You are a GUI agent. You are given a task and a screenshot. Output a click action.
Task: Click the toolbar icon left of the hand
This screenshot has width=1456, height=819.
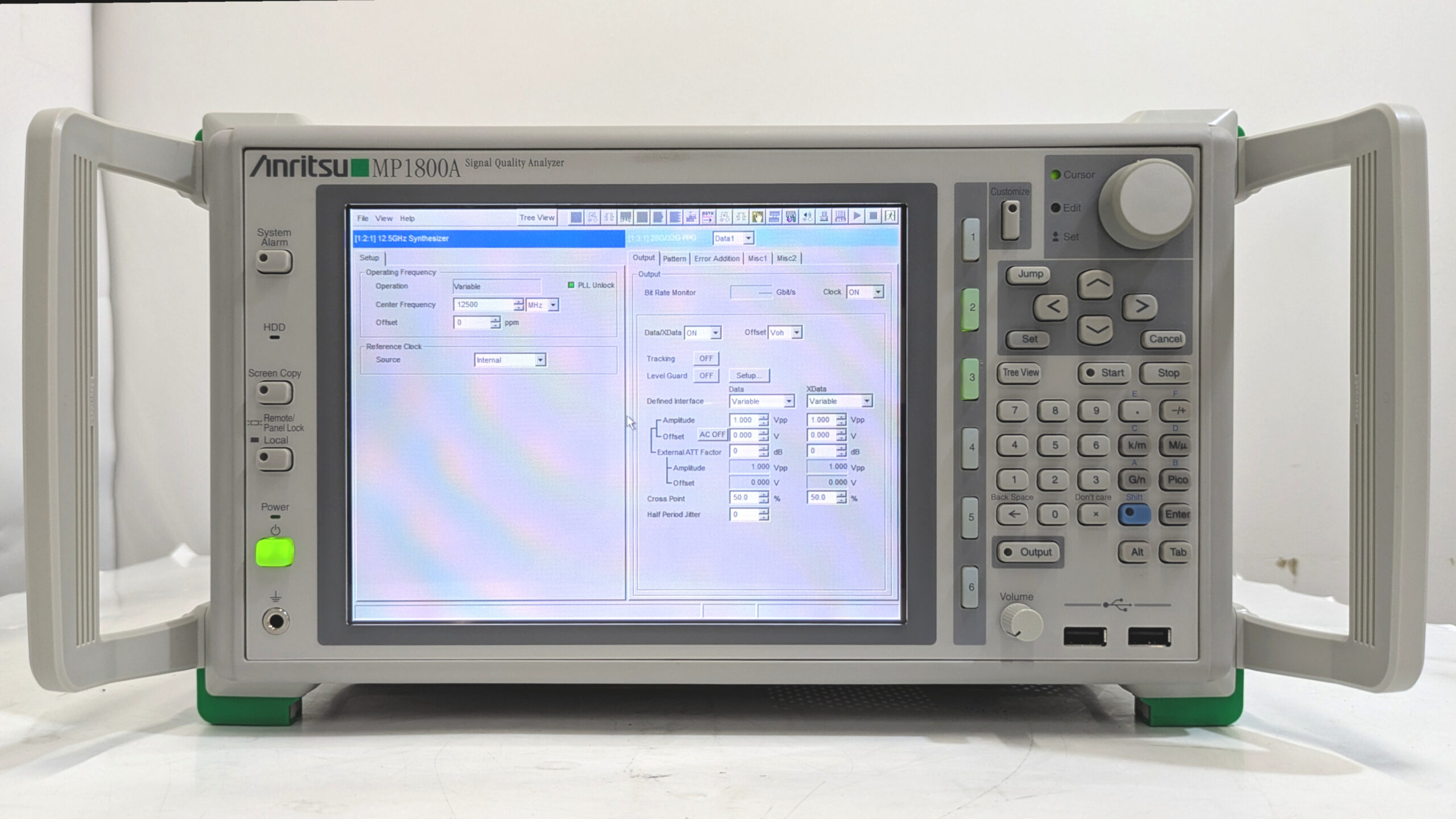(x=741, y=217)
